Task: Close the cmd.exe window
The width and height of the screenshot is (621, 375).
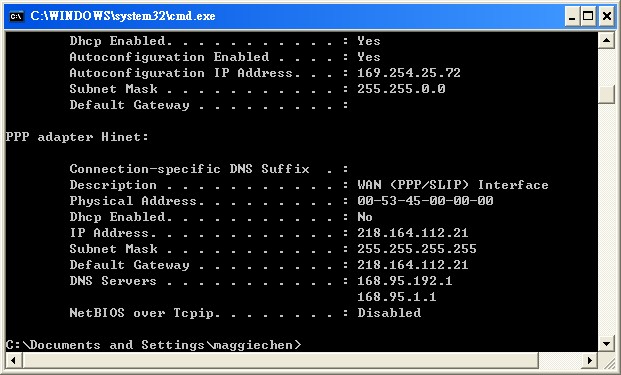Action: [606, 16]
